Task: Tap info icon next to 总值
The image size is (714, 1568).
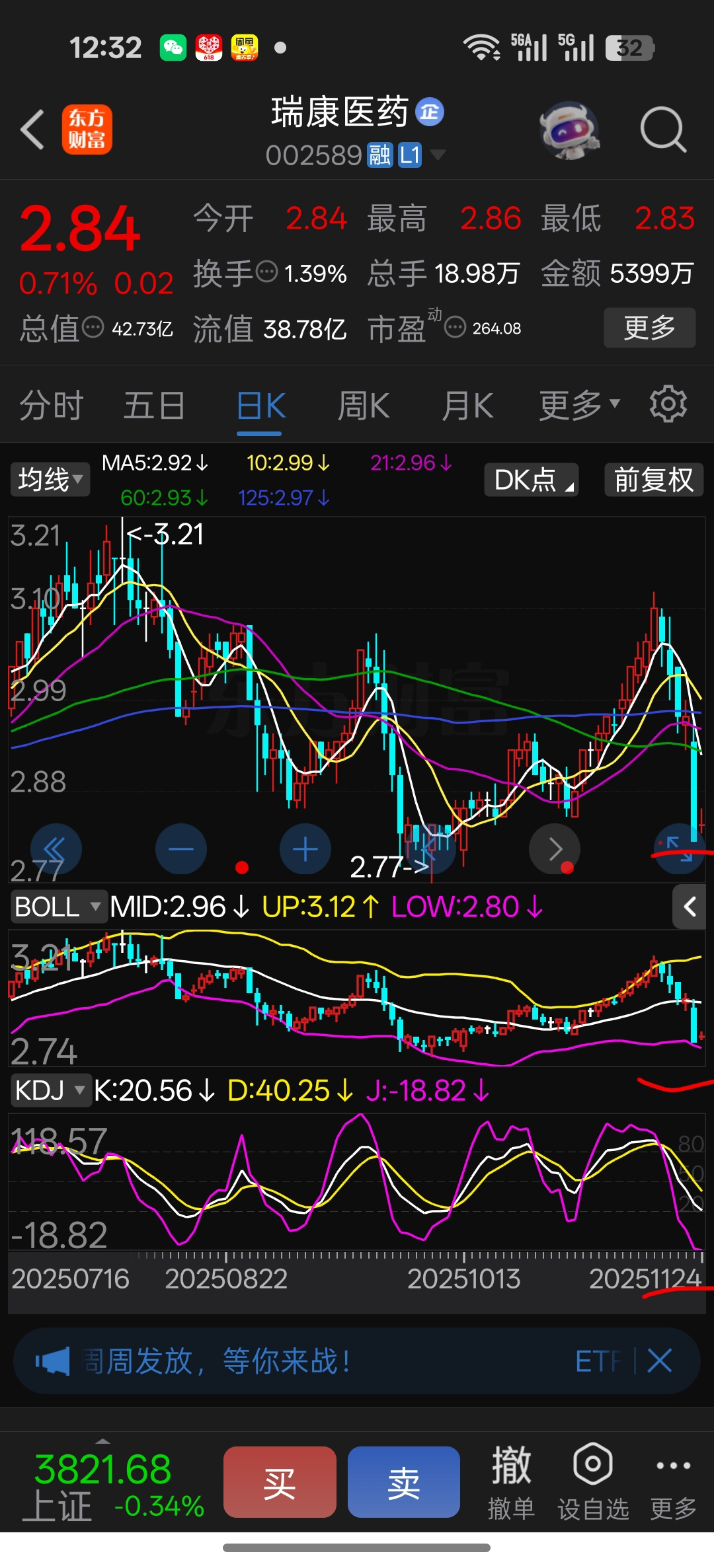Action: click(93, 326)
